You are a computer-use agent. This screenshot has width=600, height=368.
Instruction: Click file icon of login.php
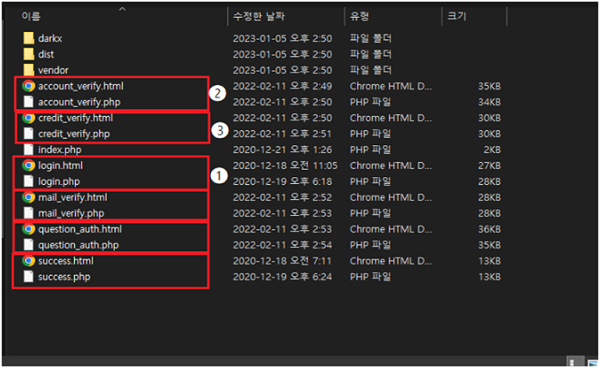(x=28, y=181)
